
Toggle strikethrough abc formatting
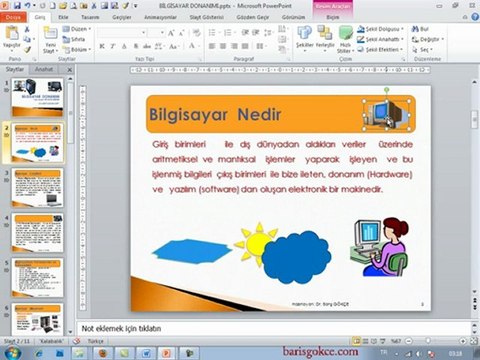click(147, 46)
